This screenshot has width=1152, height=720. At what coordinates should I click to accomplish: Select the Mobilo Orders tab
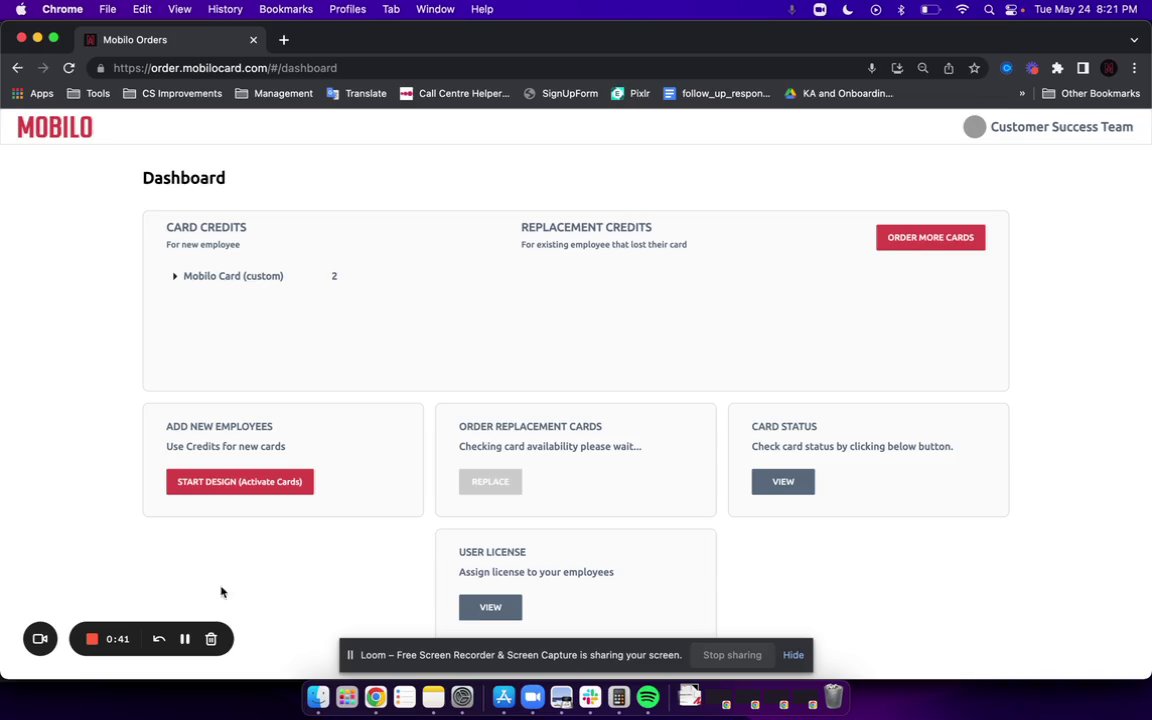[x=170, y=40]
